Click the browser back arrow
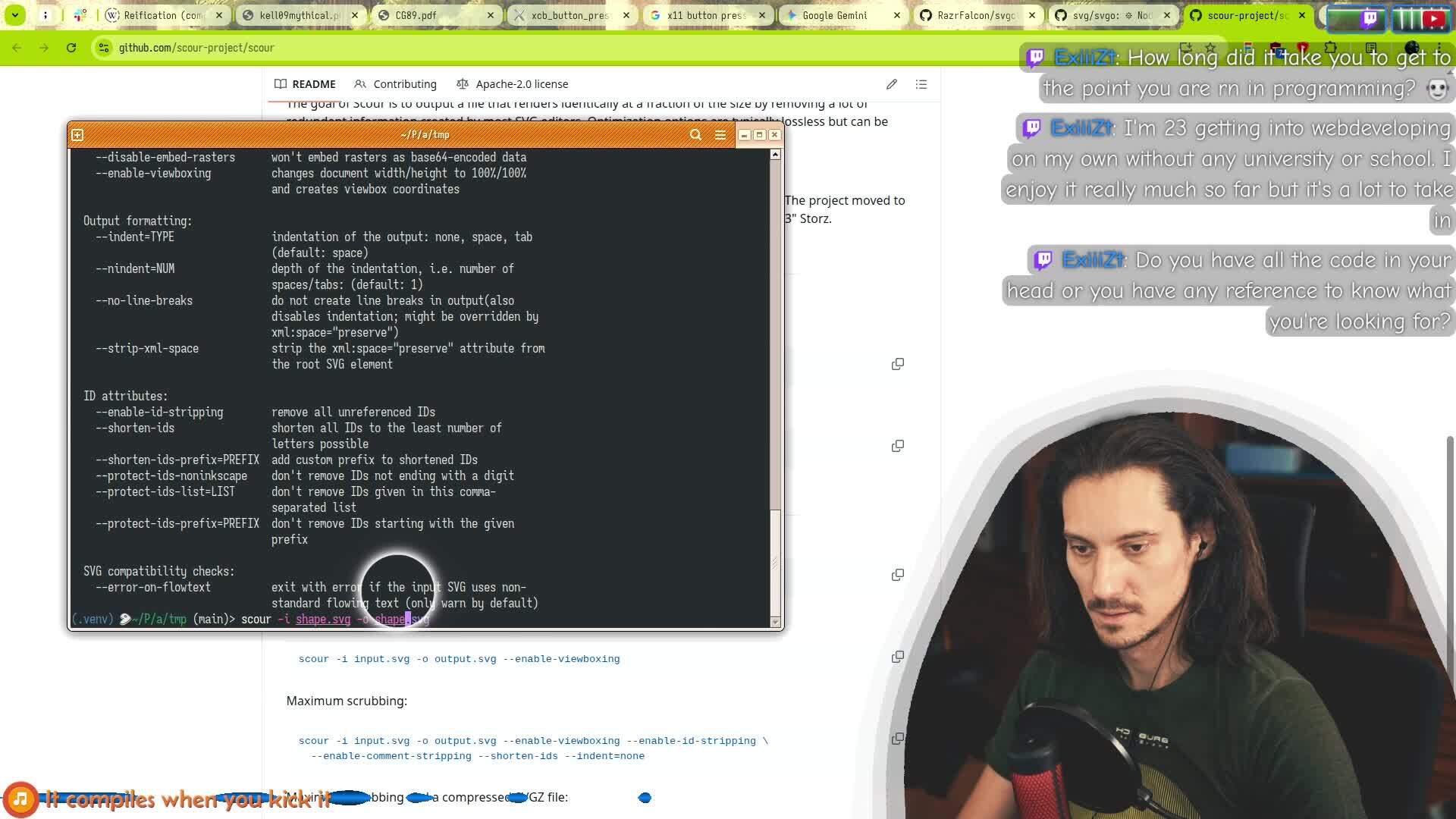Screen dimensions: 1456x819 [17, 48]
